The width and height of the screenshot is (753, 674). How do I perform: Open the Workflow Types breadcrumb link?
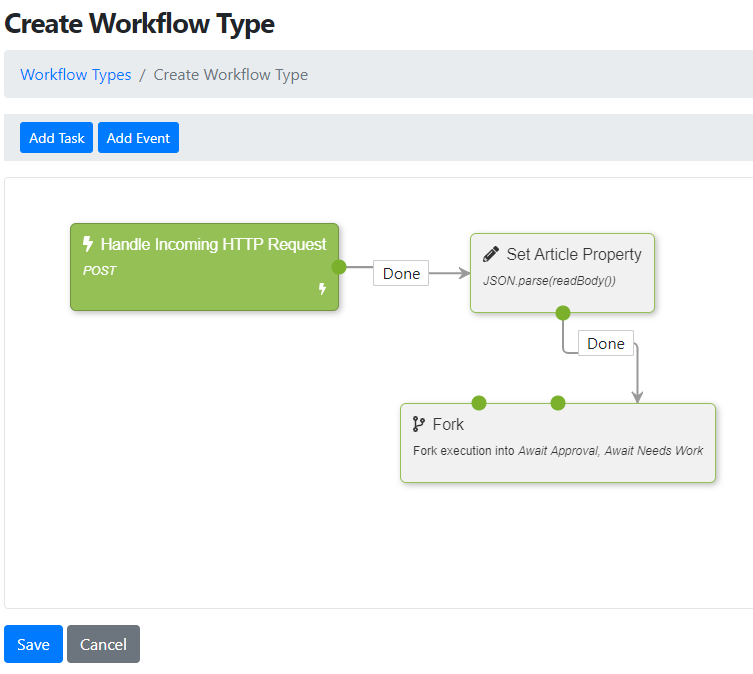click(x=75, y=74)
